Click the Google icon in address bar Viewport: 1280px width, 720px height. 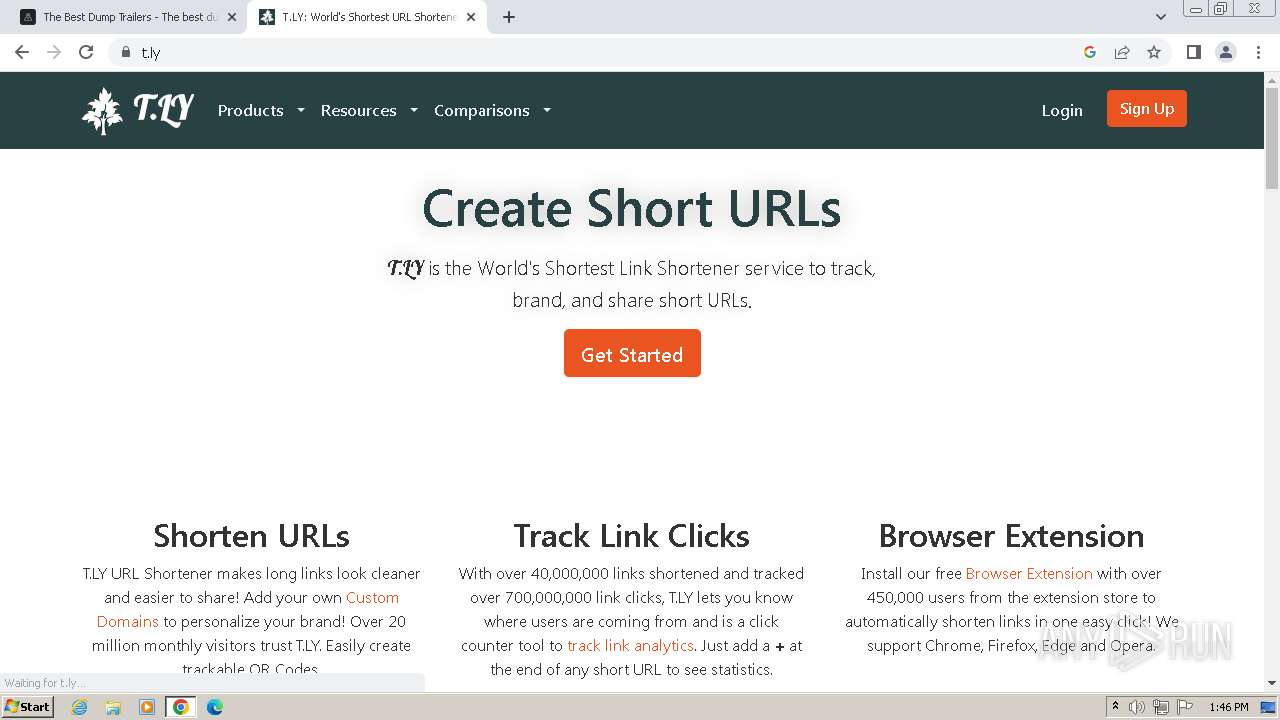[x=1090, y=52]
